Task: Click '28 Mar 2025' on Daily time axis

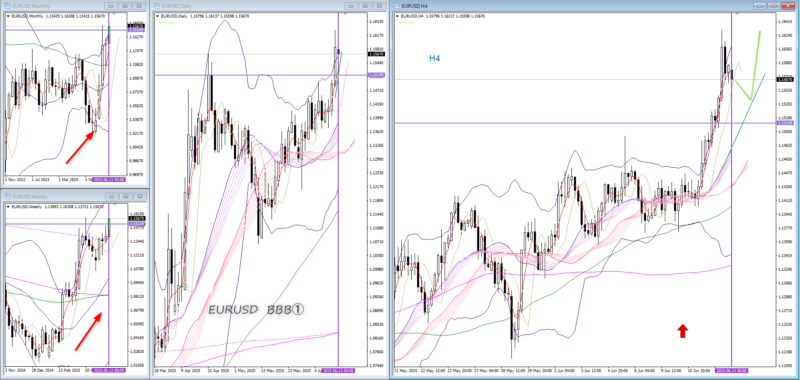Action: [165, 370]
